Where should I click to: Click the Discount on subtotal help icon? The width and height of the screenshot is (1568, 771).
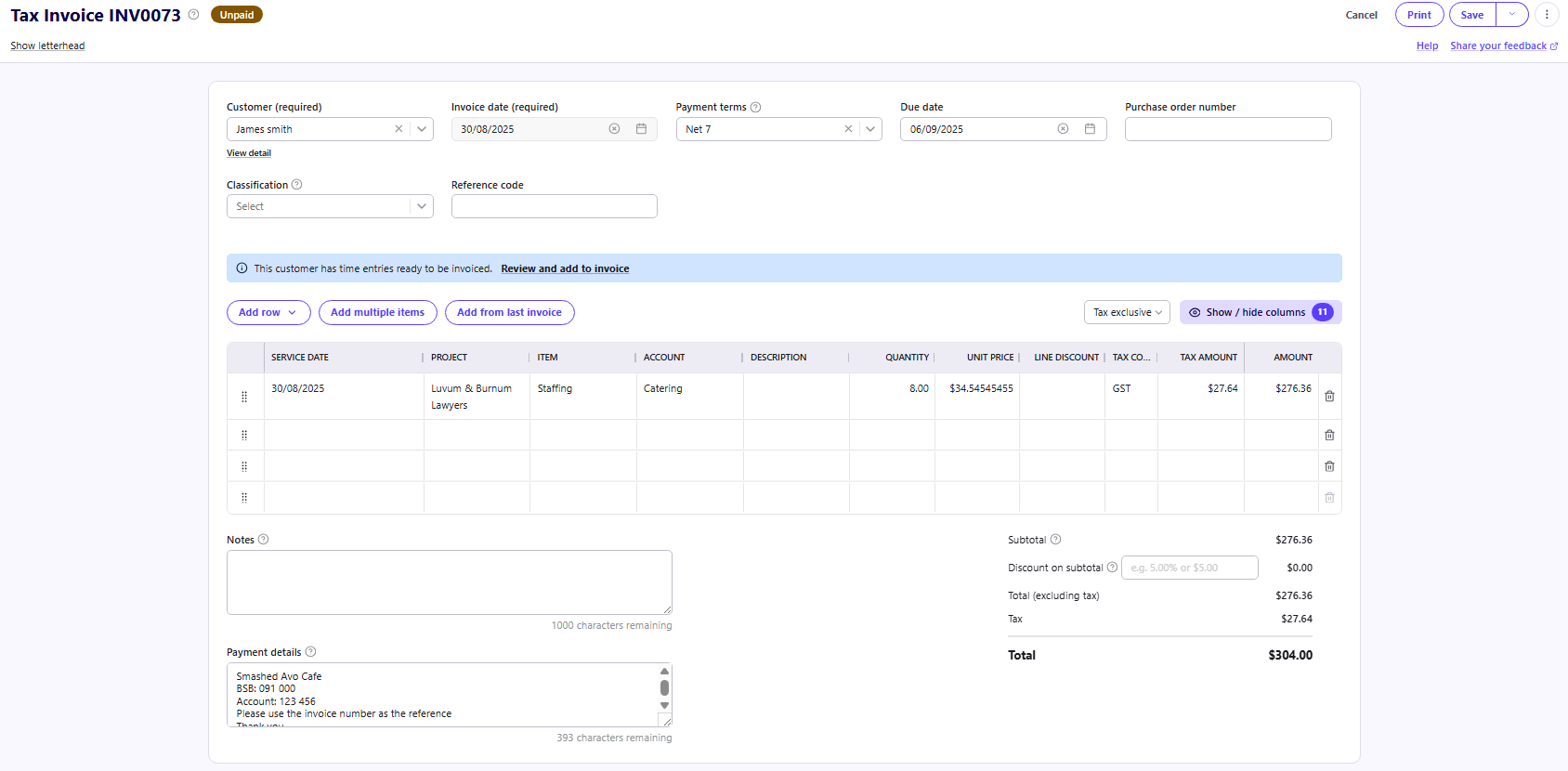(x=1112, y=567)
